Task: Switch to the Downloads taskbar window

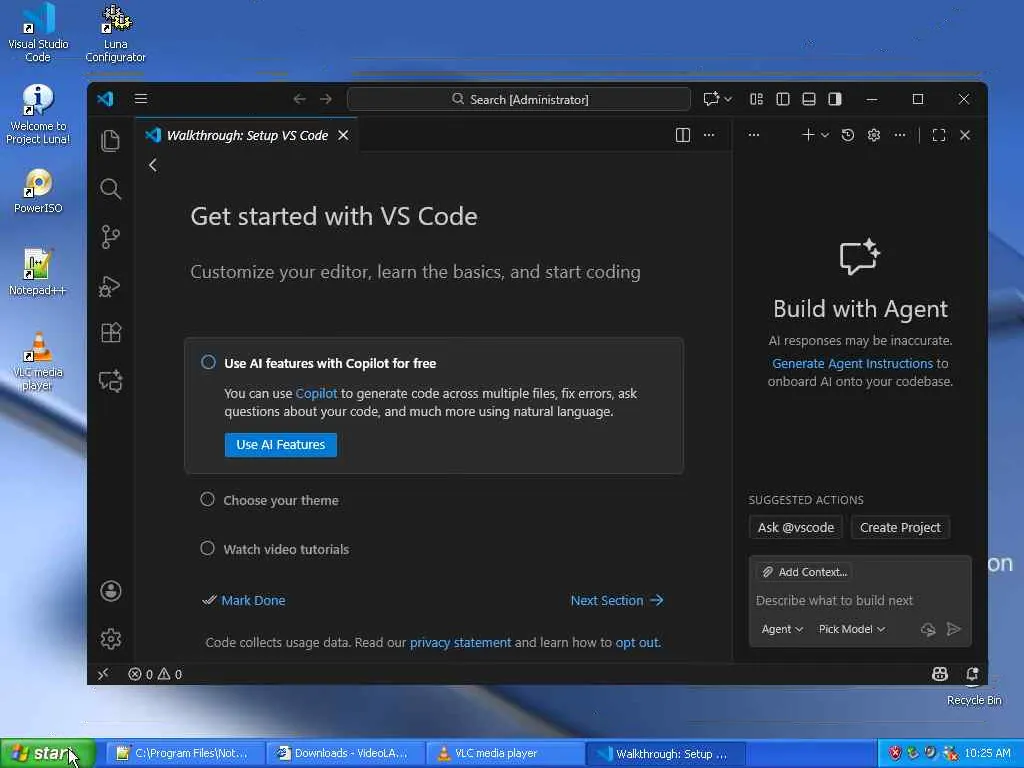Action: [x=345, y=754]
